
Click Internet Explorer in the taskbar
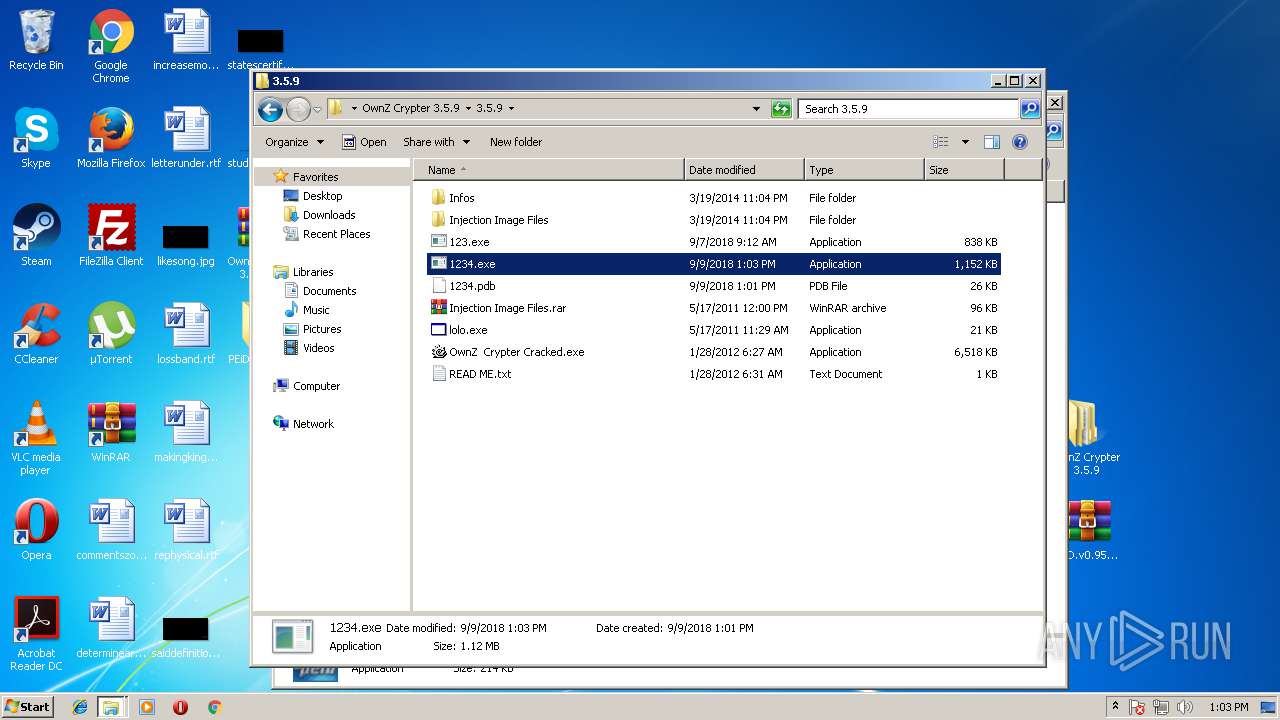coord(80,707)
